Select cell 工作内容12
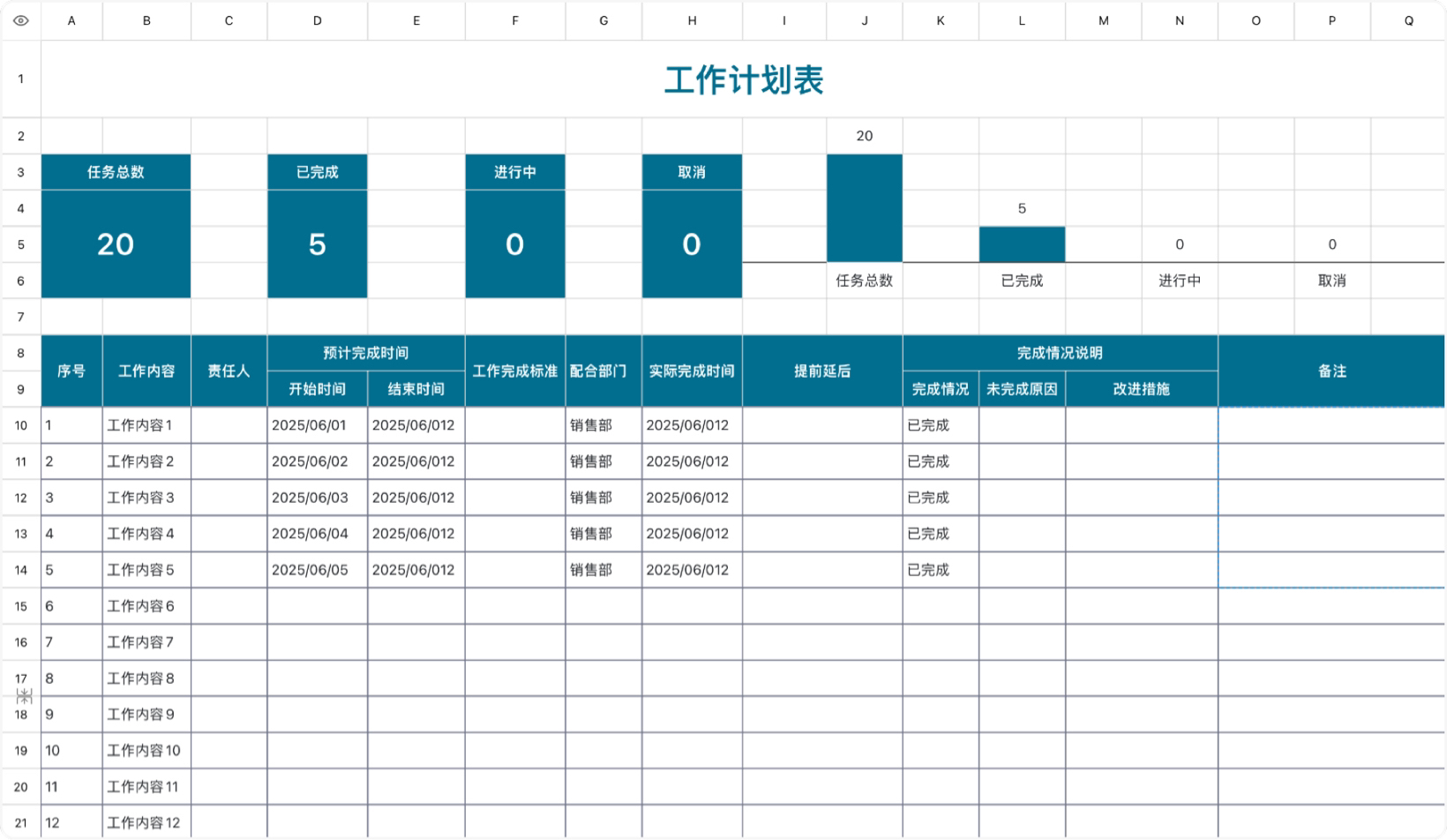 coord(146,822)
